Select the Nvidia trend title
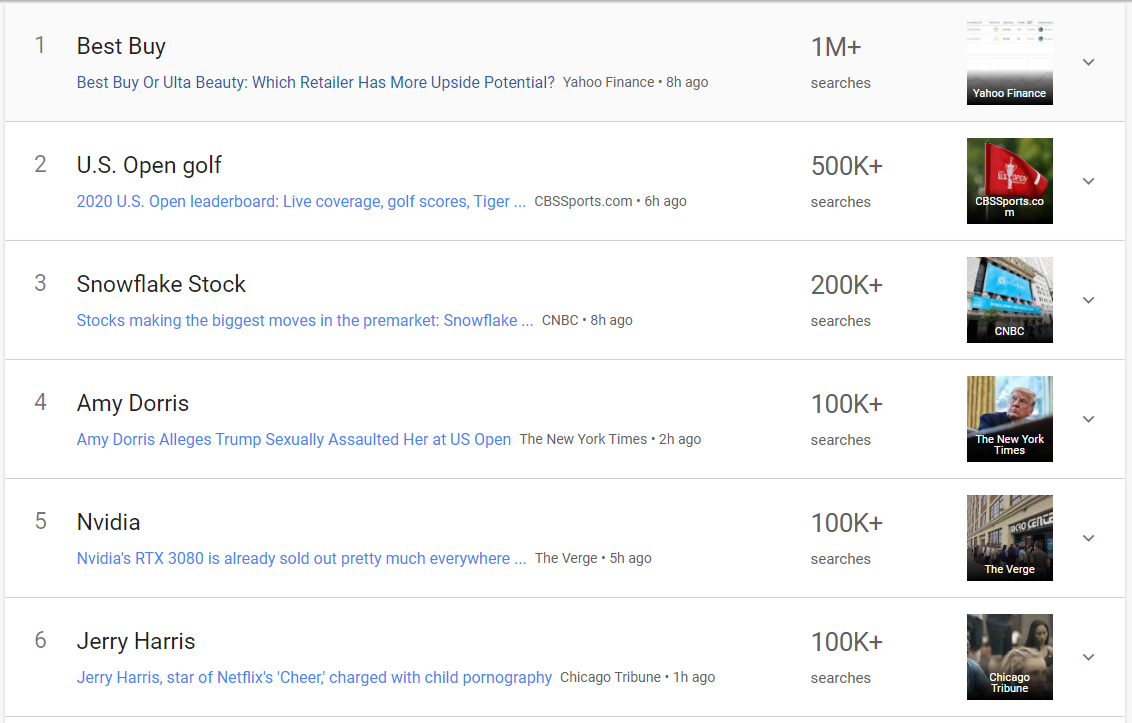The height and width of the screenshot is (723, 1132). click(x=108, y=522)
